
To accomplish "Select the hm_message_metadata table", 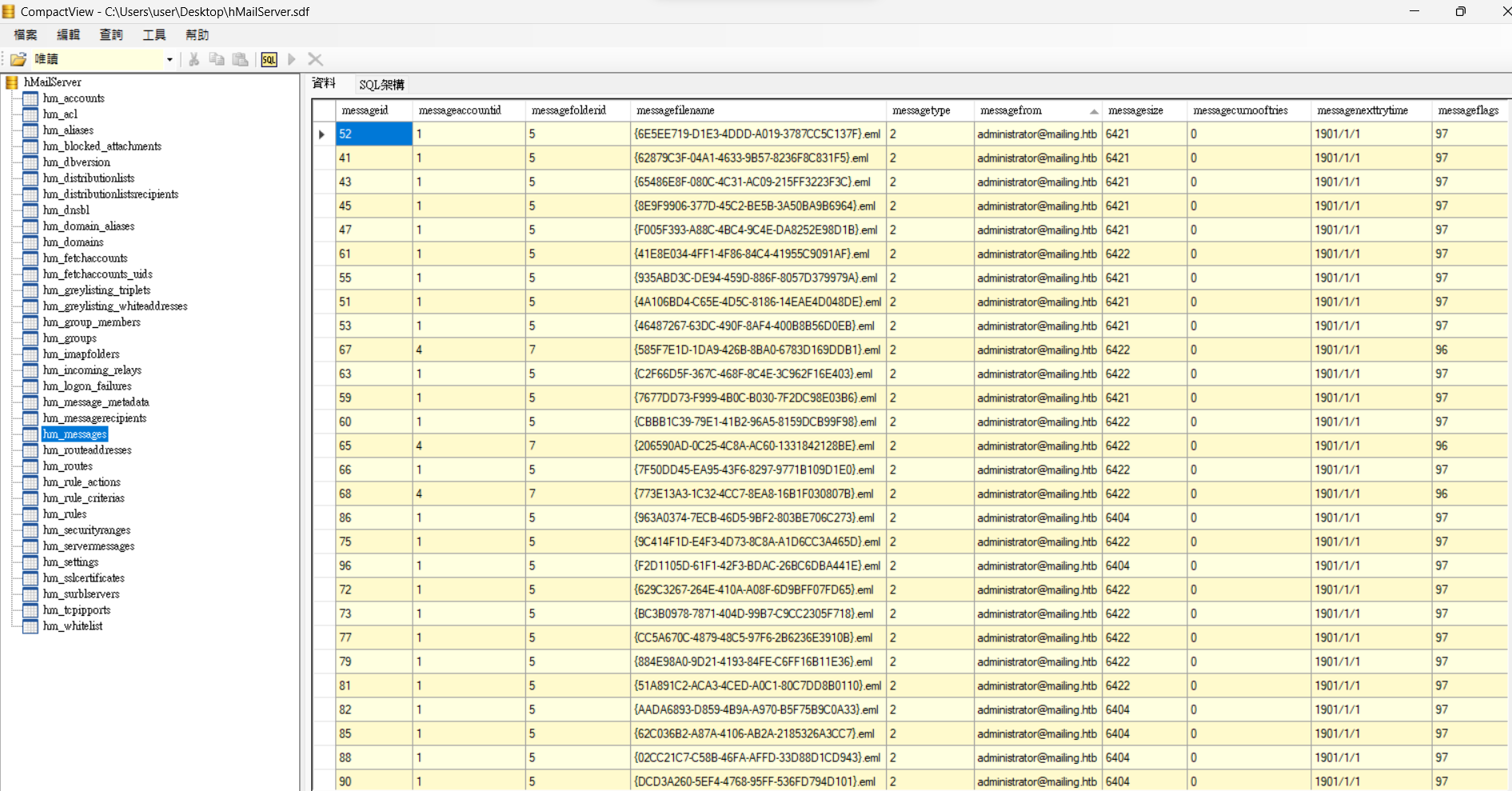I will click(x=96, y=402).
